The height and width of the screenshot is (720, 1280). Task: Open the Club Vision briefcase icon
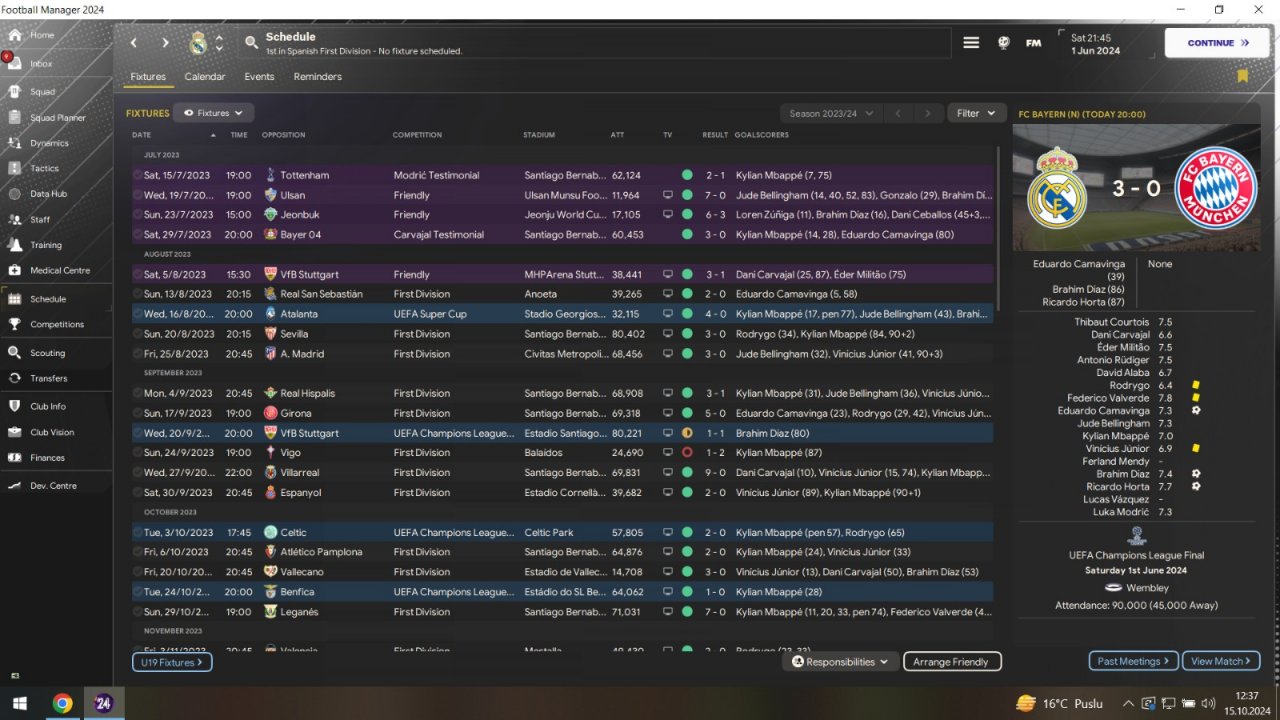[x=14, y=432]
